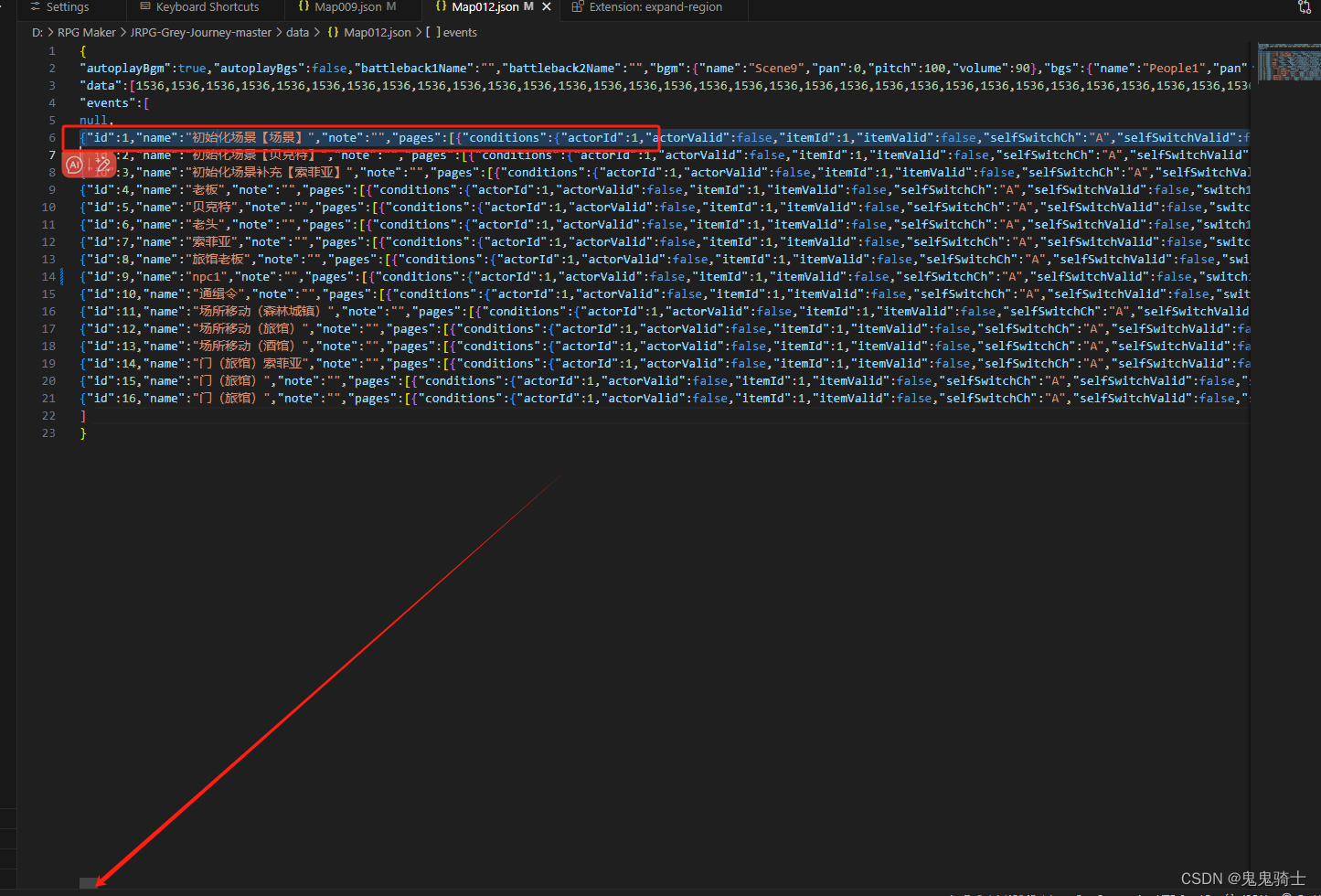Click line number 6 in the gutter
Viewport: 1321px width, 896px height.
[52, 138]
